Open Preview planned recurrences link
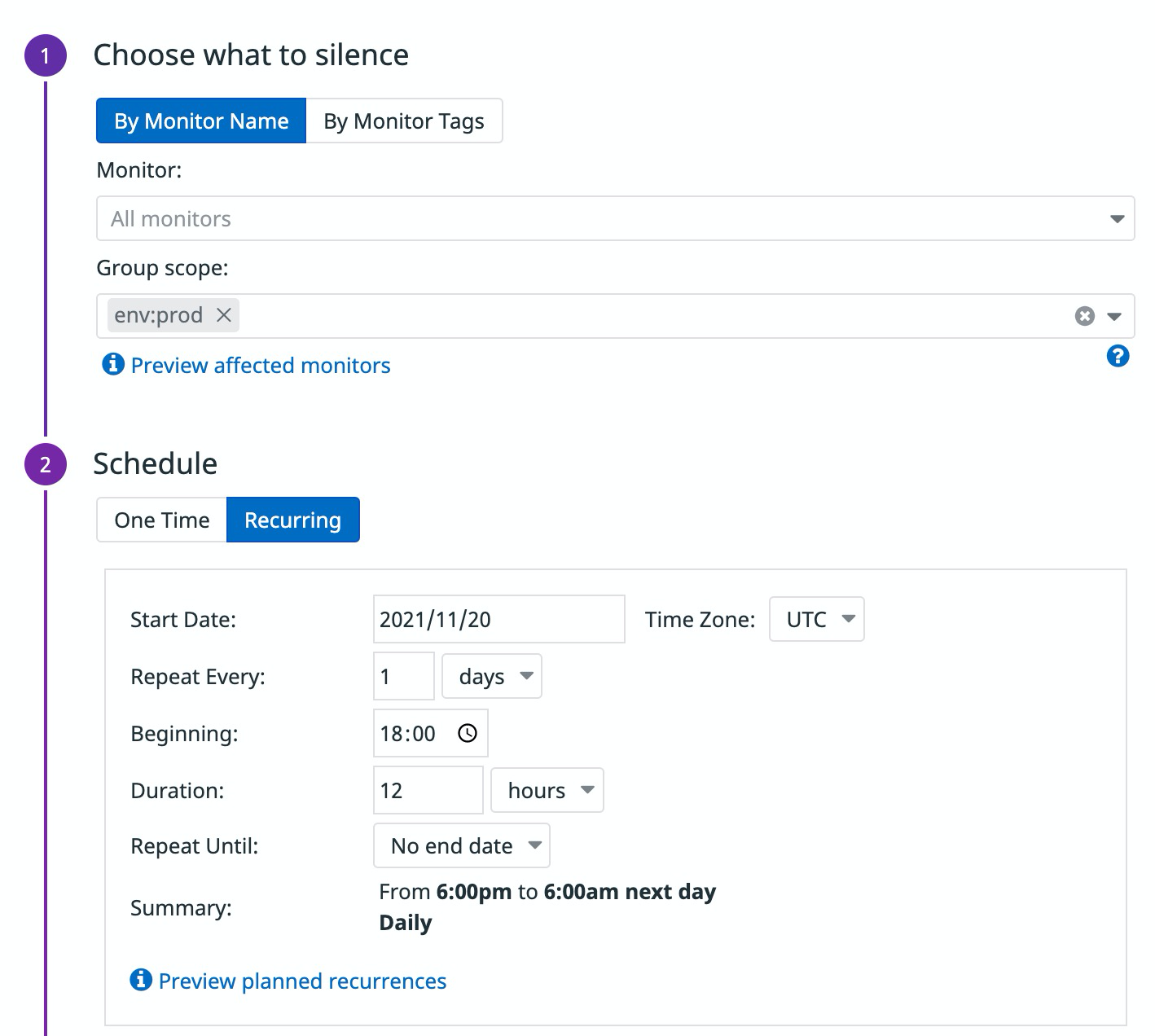This screenshot has height=1036, width=1155. [x=302, y=981]
